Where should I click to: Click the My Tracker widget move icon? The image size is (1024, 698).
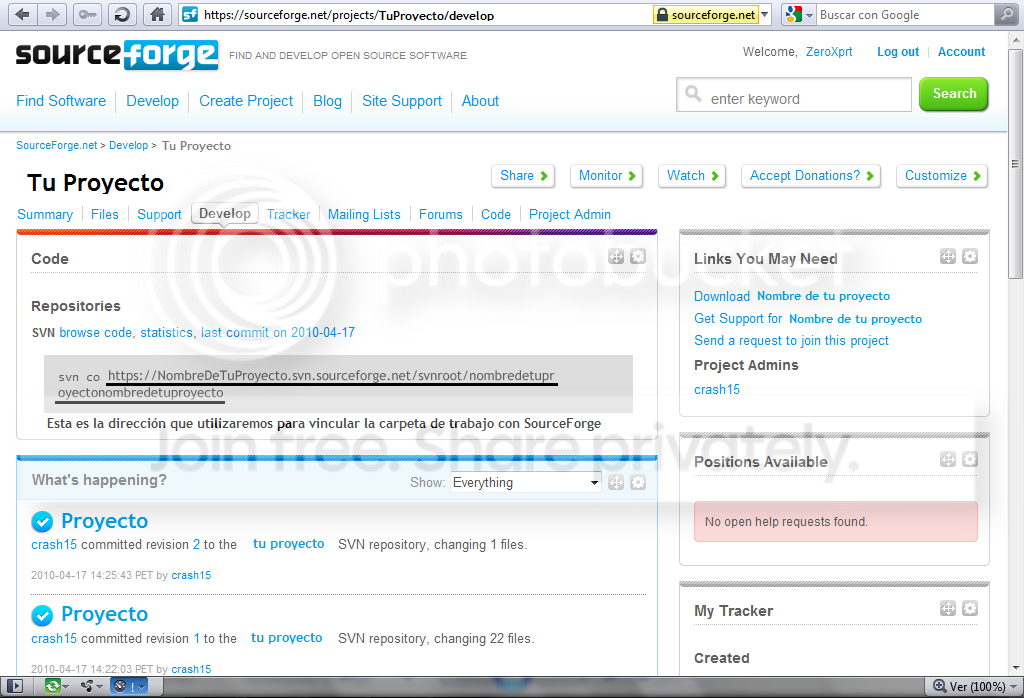click(x=948, y=609)
